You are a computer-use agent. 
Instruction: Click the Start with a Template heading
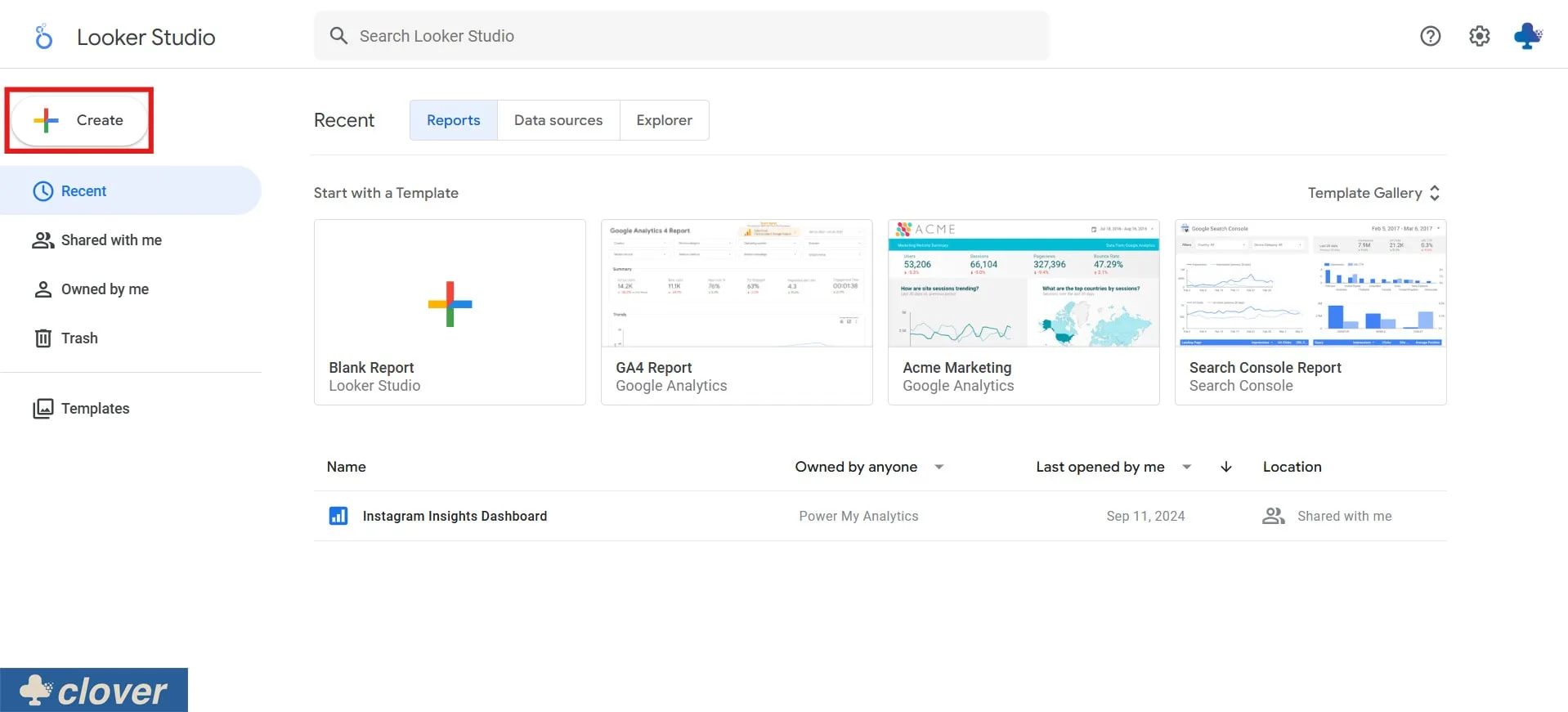(x=386, y=193)
